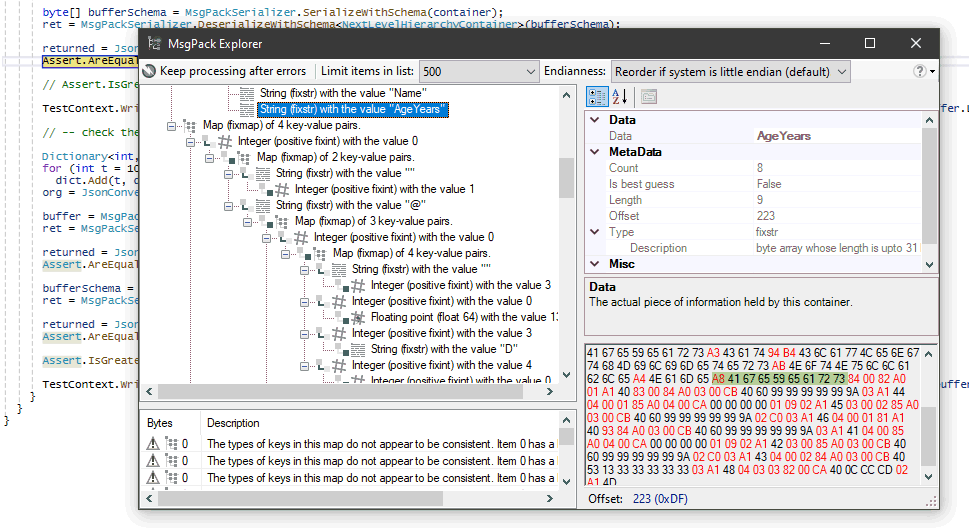
Task: Click the error list horizontal scrollbar thumb
Action: click(x=300, y=498)
